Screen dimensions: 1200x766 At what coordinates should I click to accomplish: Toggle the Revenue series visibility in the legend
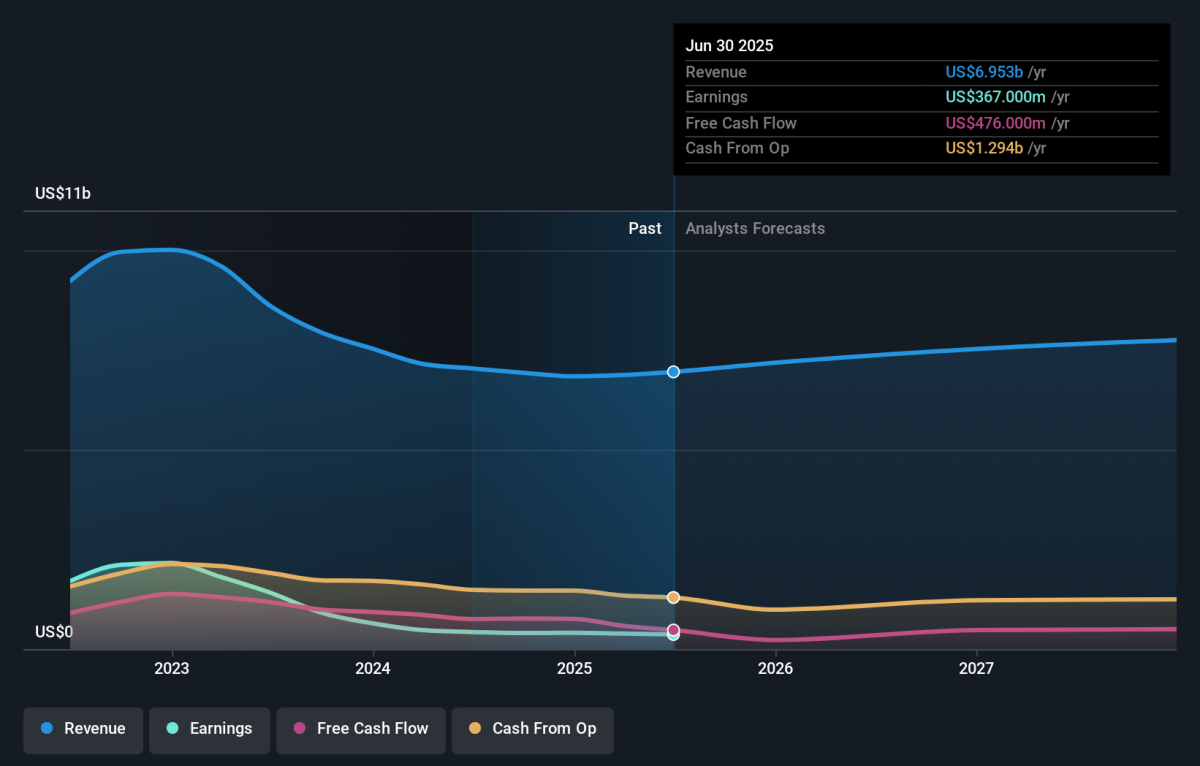tap(83, 729)
